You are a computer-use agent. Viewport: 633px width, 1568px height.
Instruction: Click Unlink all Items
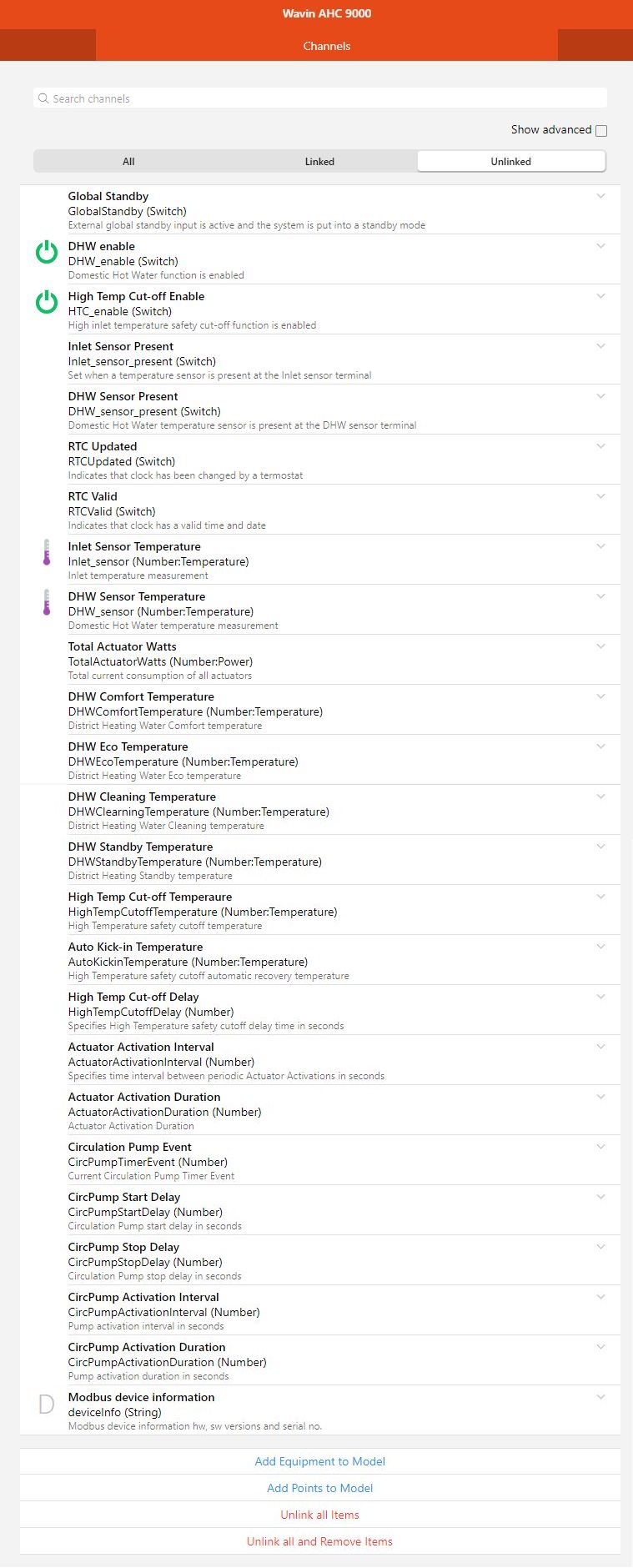tap(320, 1515)
